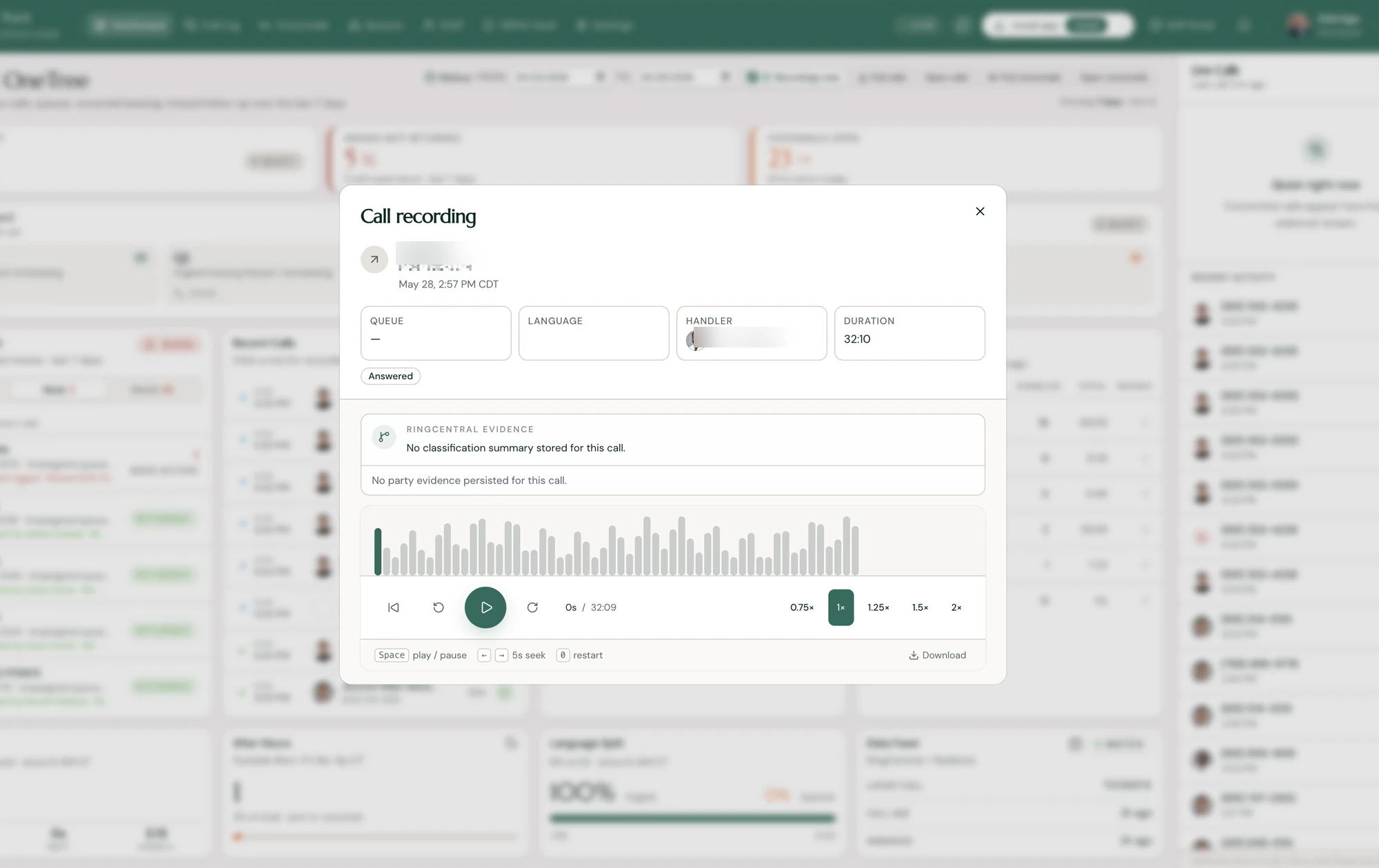1379x868 pixels.
Task: Click the 32:09 total time text
Action: [603, 607]
